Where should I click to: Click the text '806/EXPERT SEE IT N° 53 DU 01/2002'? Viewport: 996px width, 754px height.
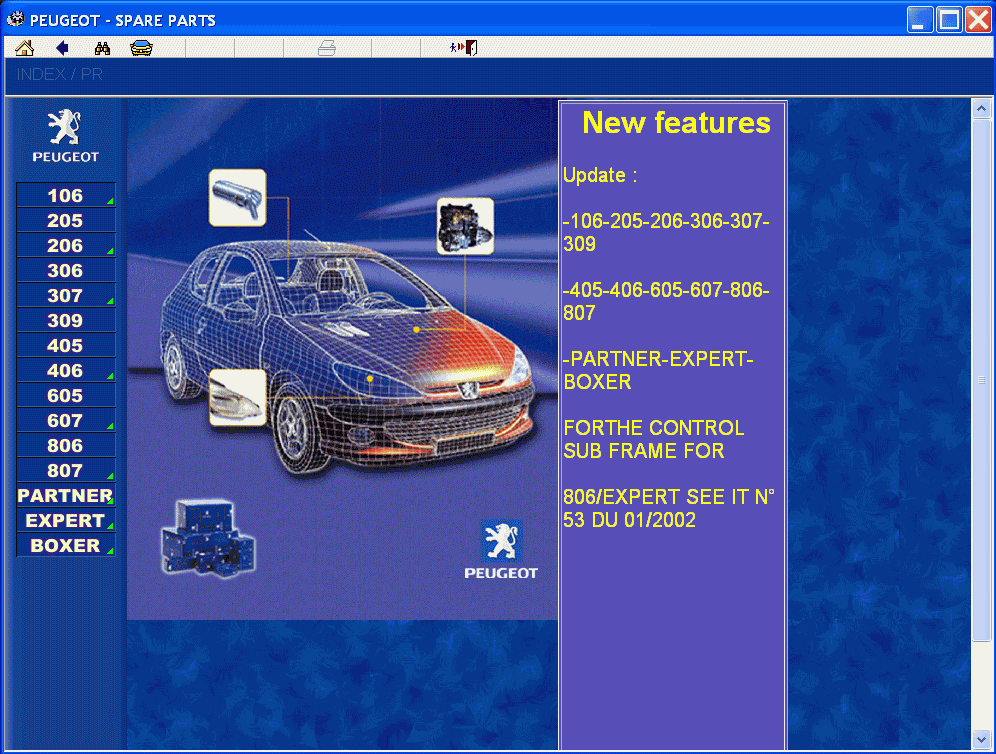669,508
